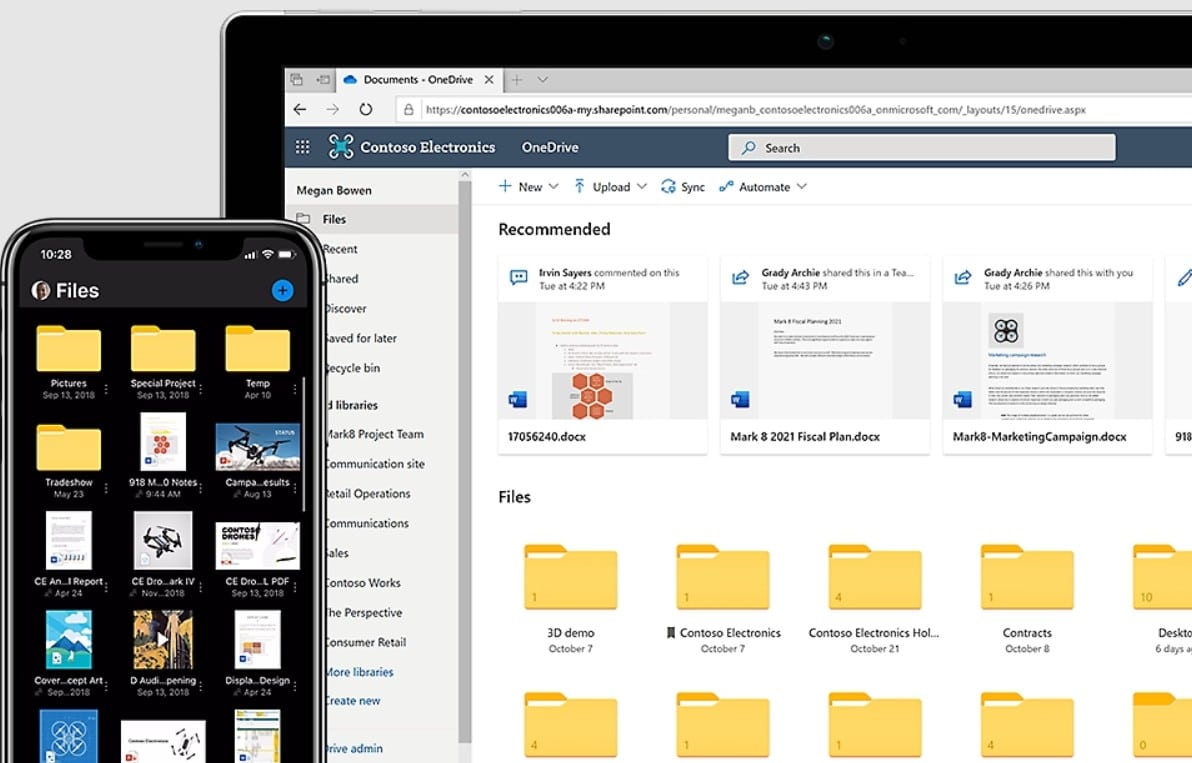Open the Contoso Works library
The height and width of the screenshot is (763, 1192).
click(x=363, y=583)
